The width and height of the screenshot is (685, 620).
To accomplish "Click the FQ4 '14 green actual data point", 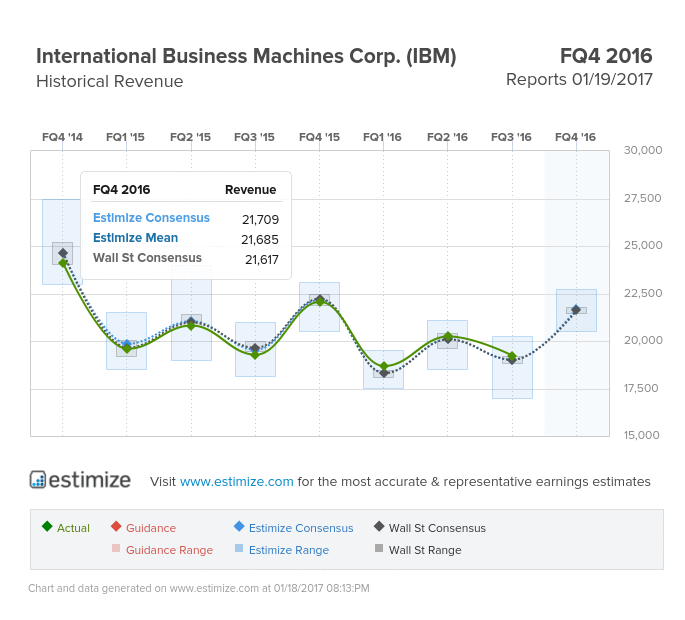I will point(63,263).
